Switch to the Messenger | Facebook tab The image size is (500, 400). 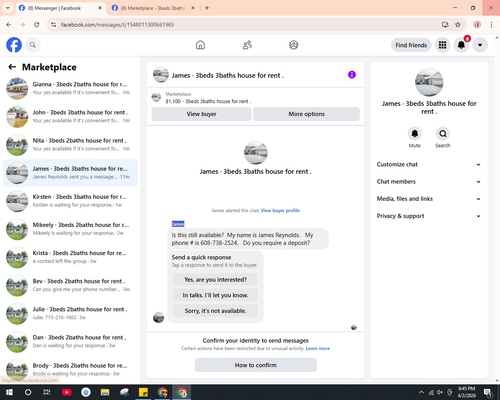(x=61, y=8)
